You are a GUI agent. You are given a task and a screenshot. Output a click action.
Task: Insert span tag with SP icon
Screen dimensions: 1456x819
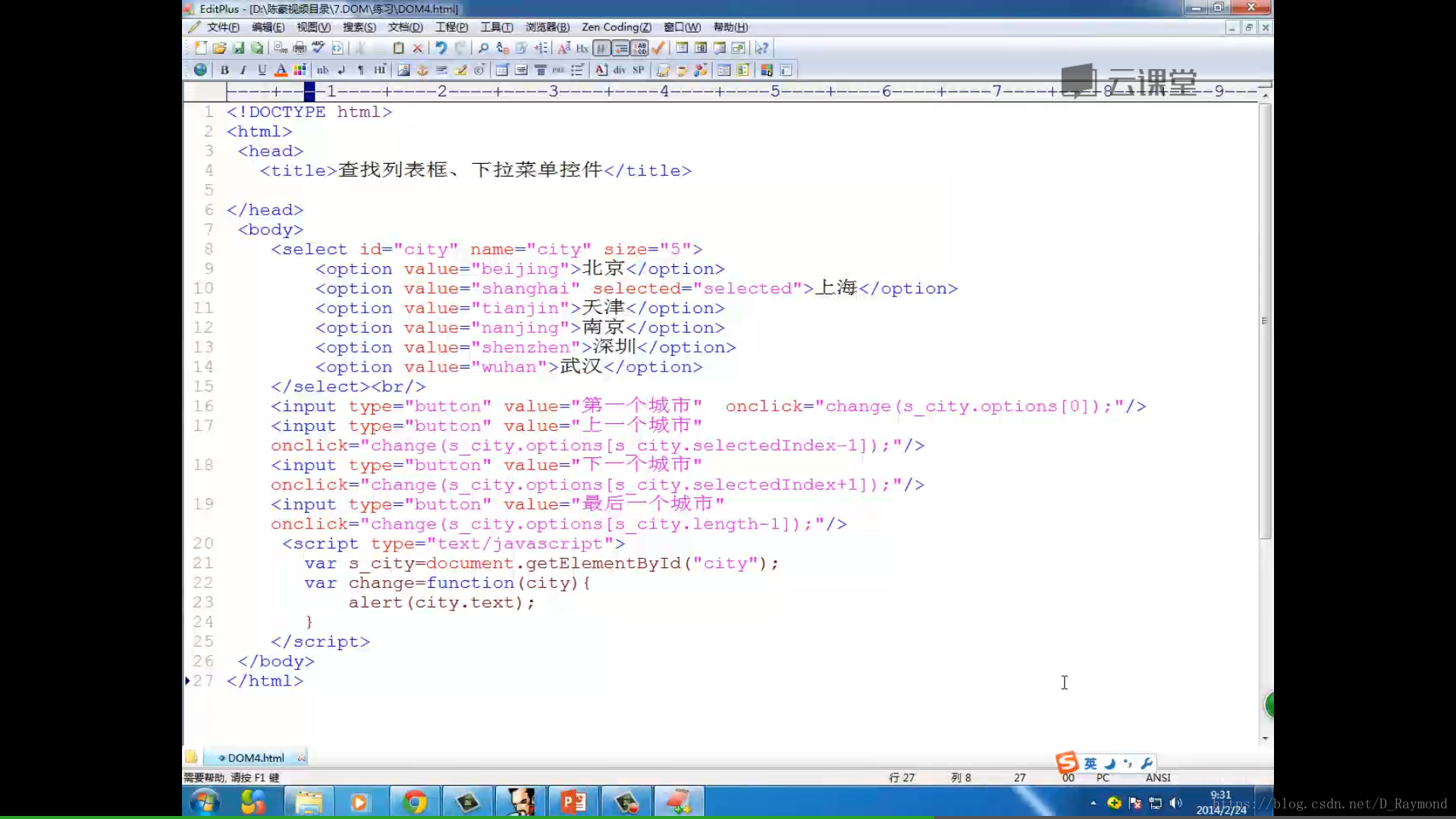(x=639, y=70)
